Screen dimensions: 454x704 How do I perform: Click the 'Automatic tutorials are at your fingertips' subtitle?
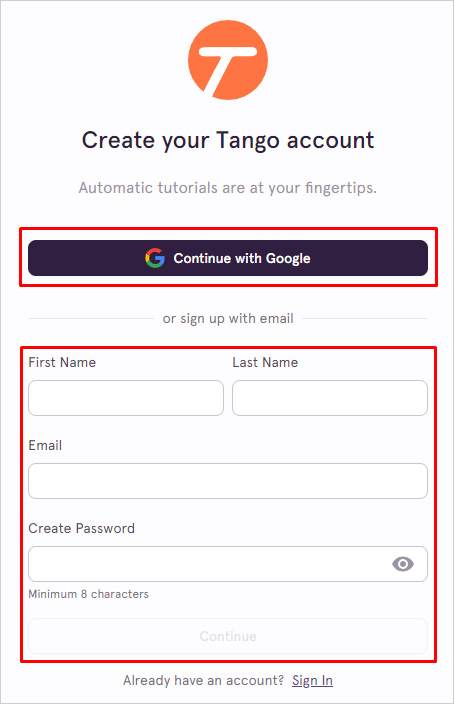[228, 188]
